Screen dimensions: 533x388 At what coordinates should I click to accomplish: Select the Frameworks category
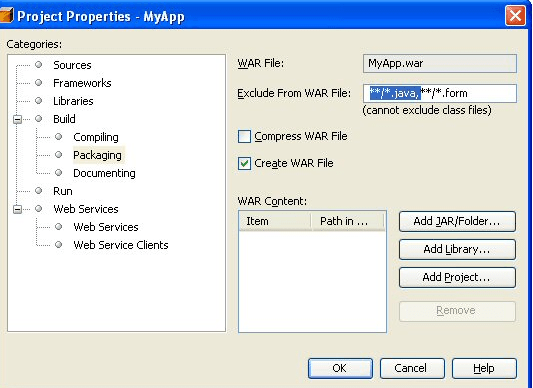click(x=82, y=83)
